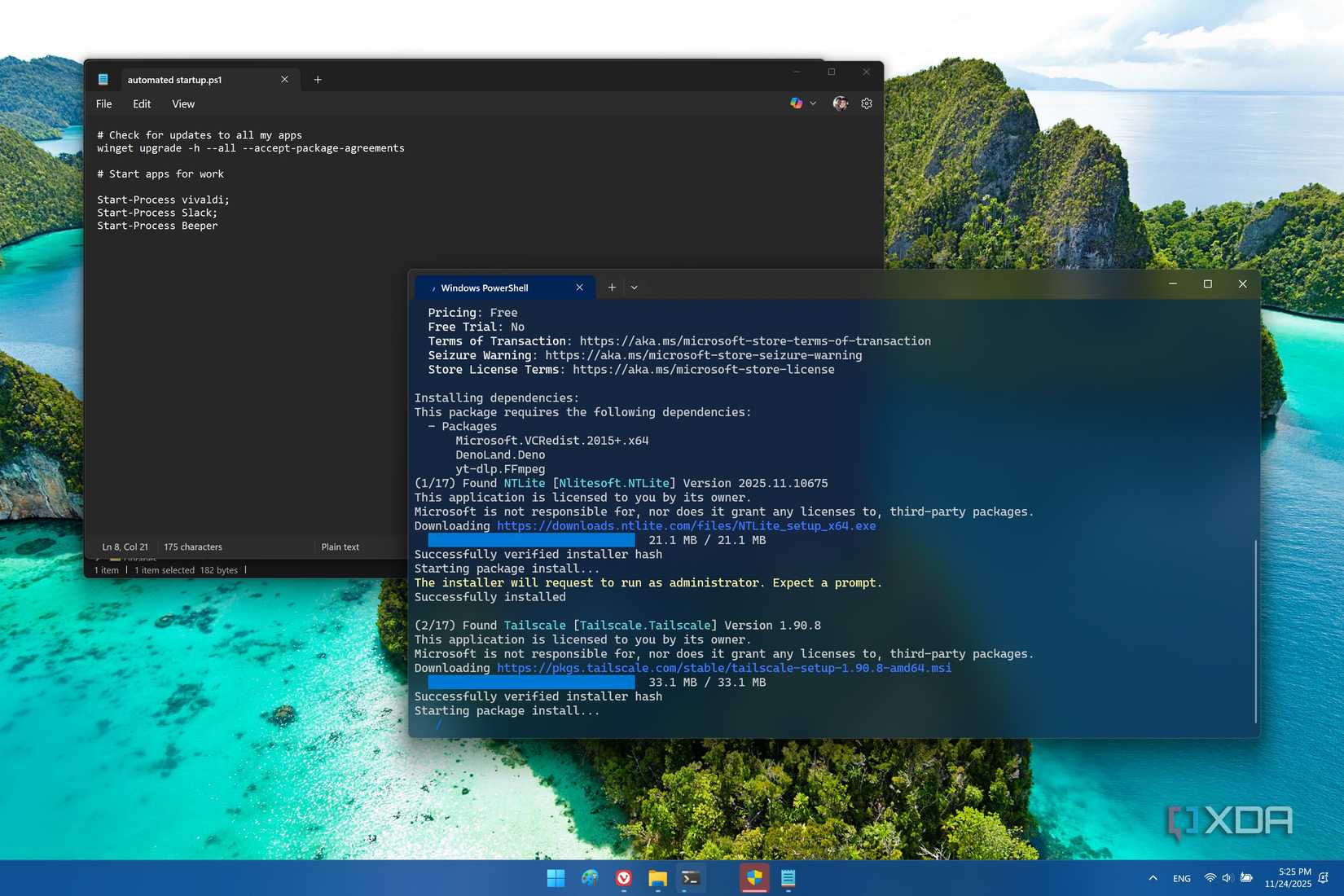
Task: Open Notepad settings gear
Action: (866, 103)
